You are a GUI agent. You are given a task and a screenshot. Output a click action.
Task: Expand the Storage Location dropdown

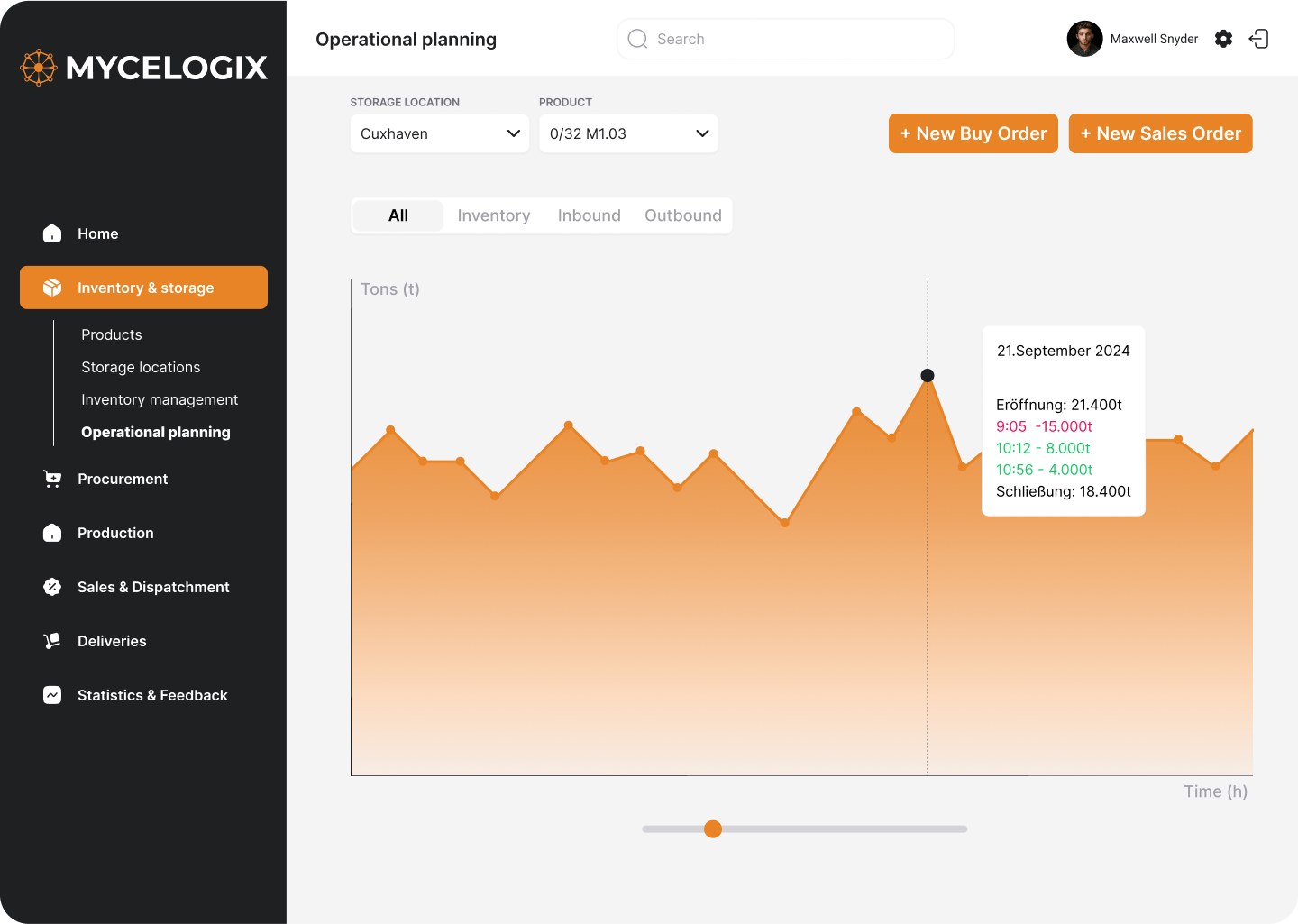click(x=439, y=133)
